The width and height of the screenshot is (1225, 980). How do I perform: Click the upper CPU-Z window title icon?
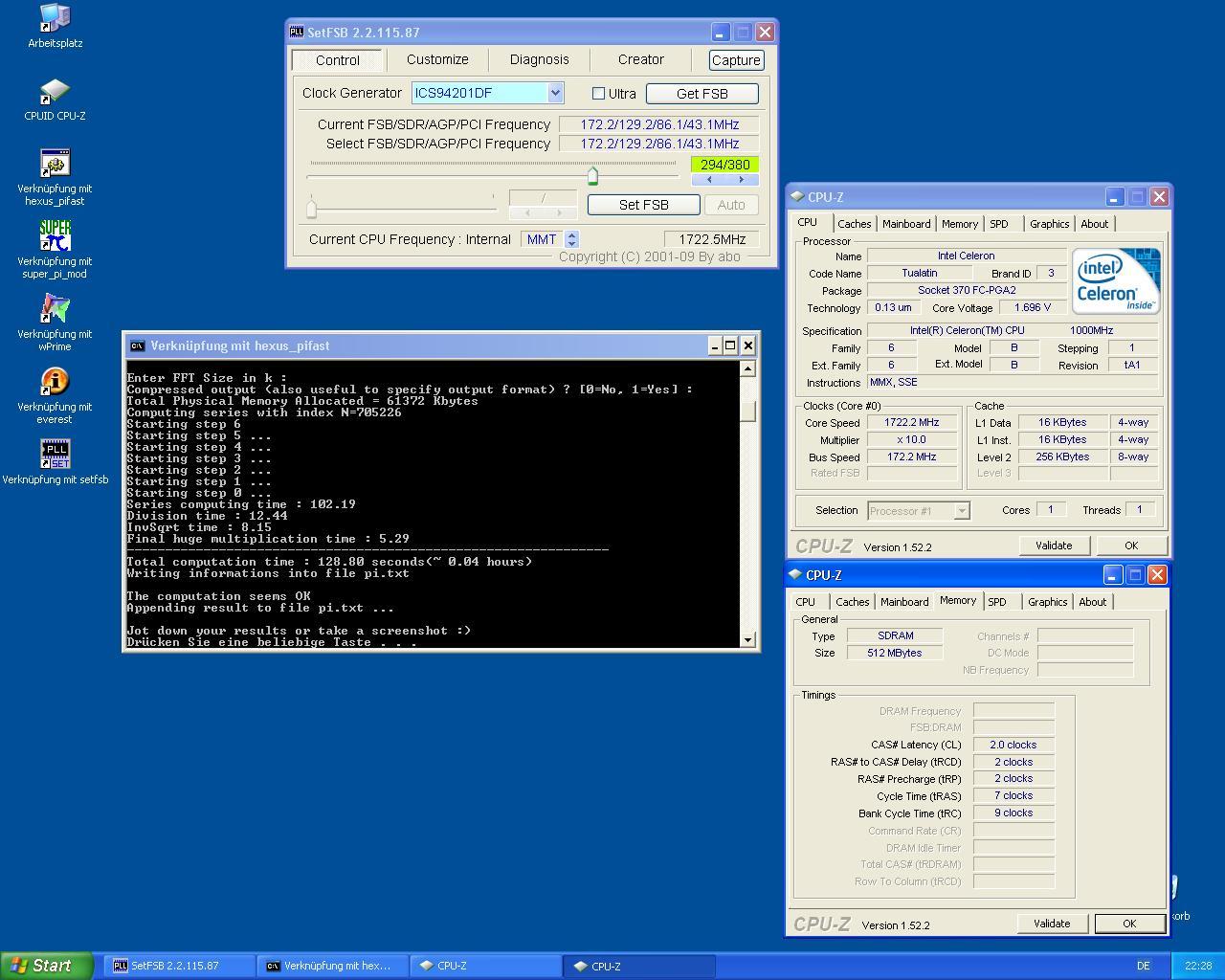click(x=798, y=196)
